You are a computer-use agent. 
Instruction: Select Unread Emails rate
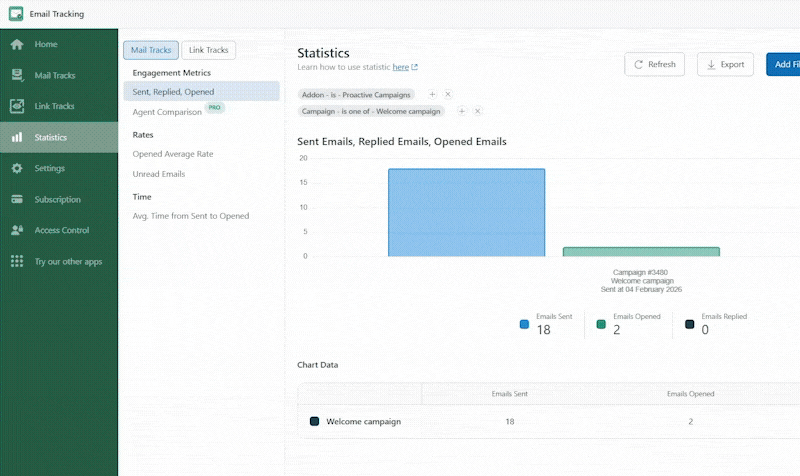[x=159, y=174]
